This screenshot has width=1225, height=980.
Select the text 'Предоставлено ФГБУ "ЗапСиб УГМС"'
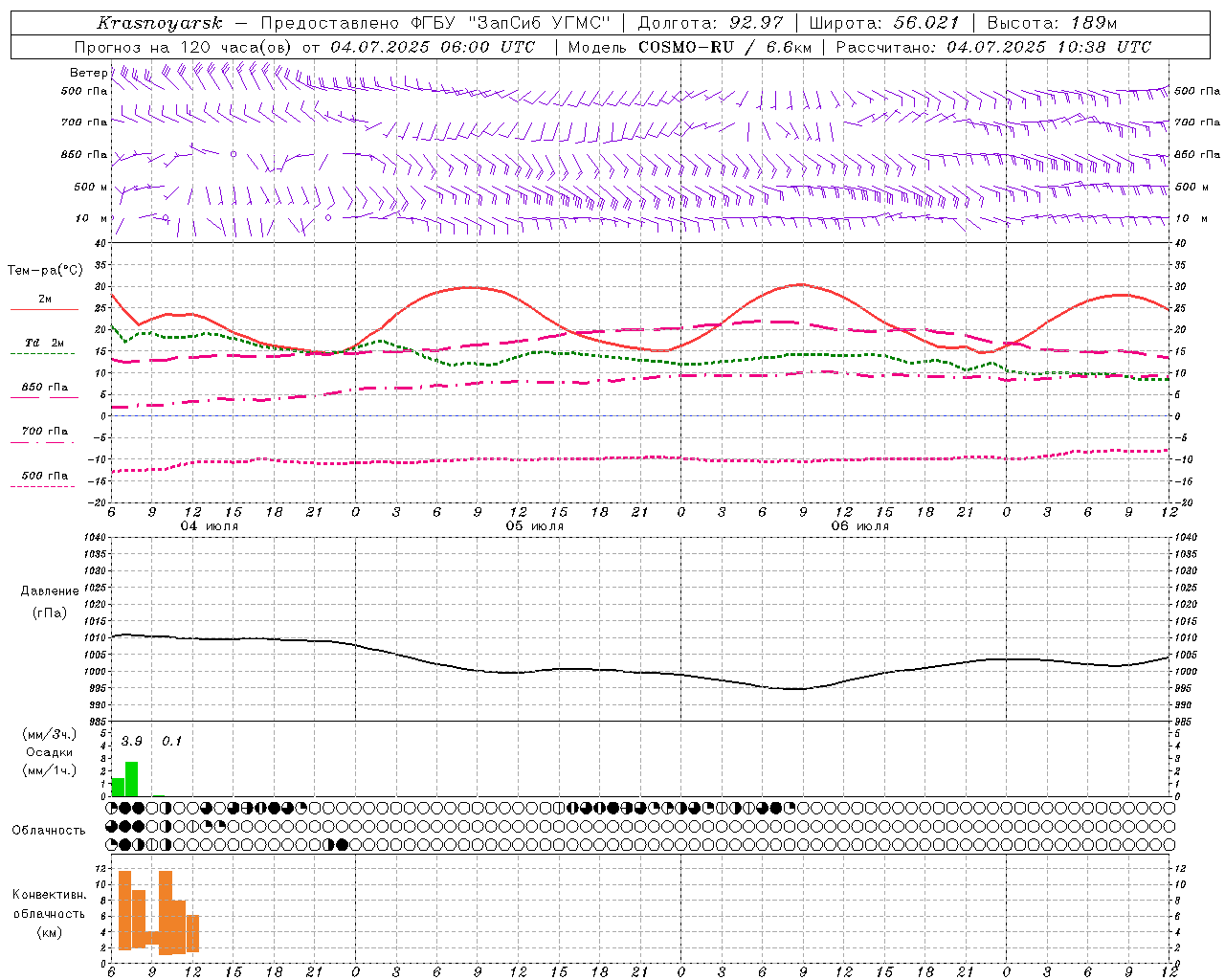pos(435,23)
